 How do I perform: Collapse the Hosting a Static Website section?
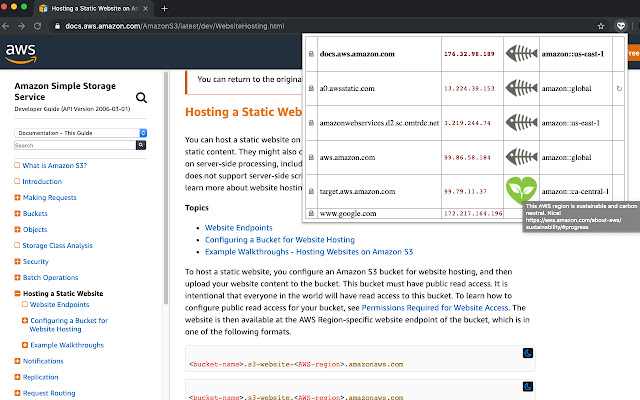[17, 293]
